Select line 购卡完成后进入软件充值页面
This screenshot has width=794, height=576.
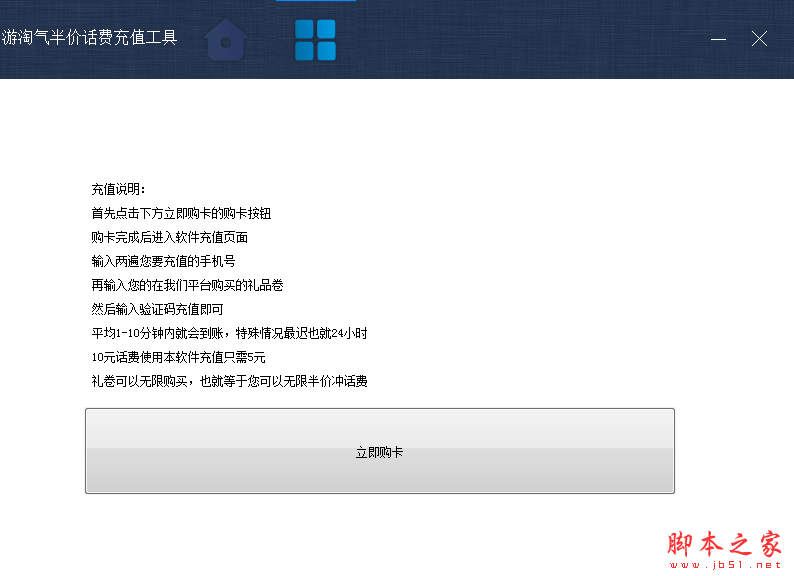point(170,237)
